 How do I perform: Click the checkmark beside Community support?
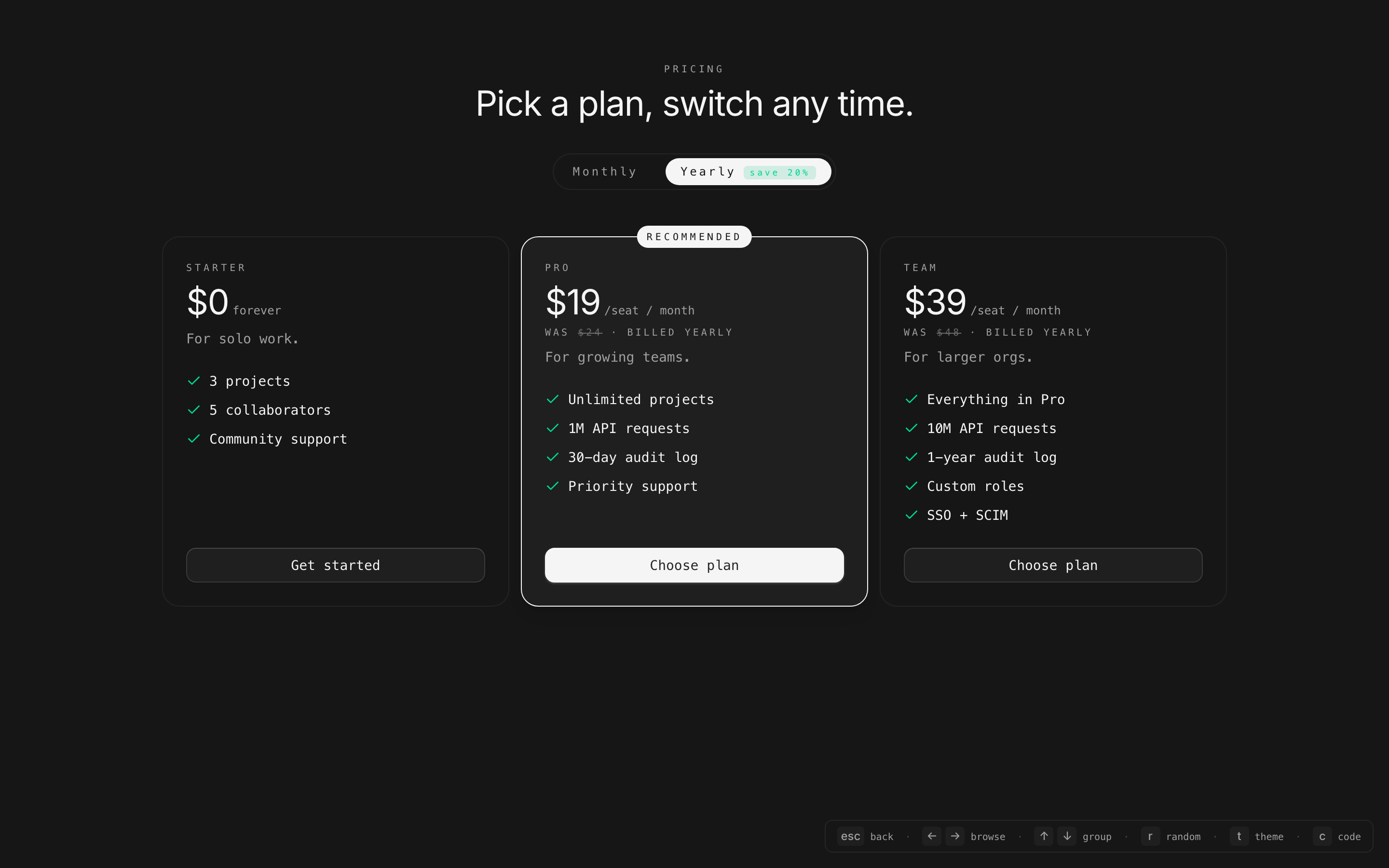pos(194,439)
